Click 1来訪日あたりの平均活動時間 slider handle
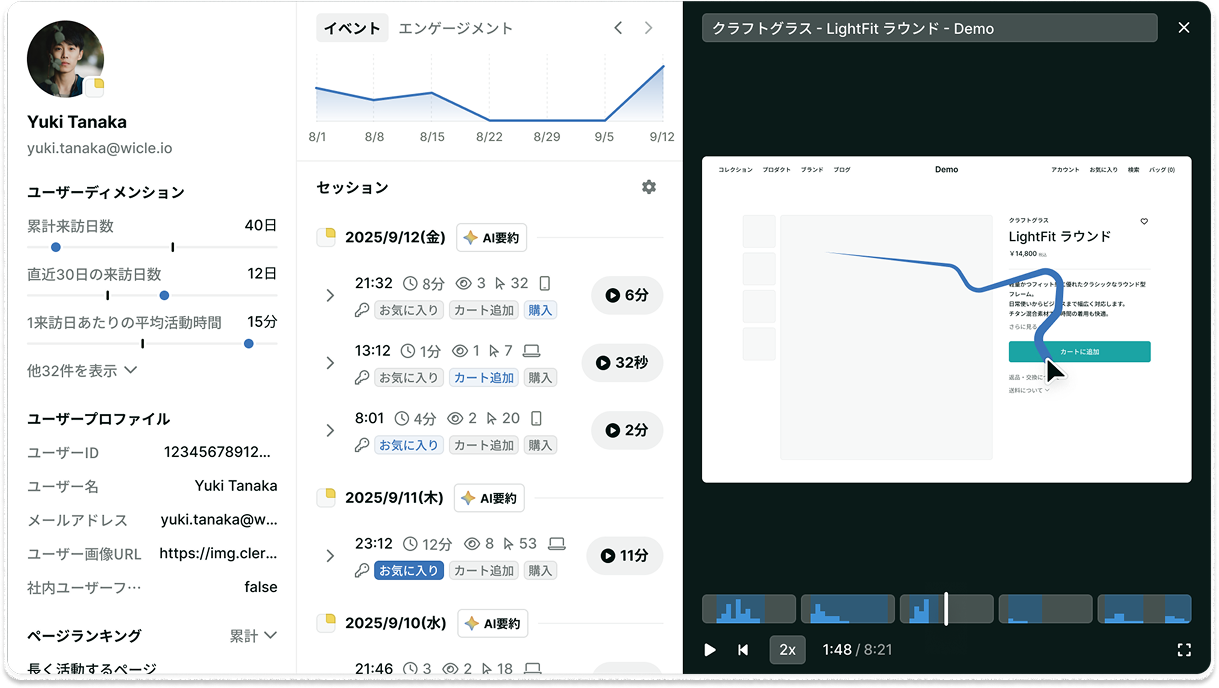 click(x=248, y=343)
